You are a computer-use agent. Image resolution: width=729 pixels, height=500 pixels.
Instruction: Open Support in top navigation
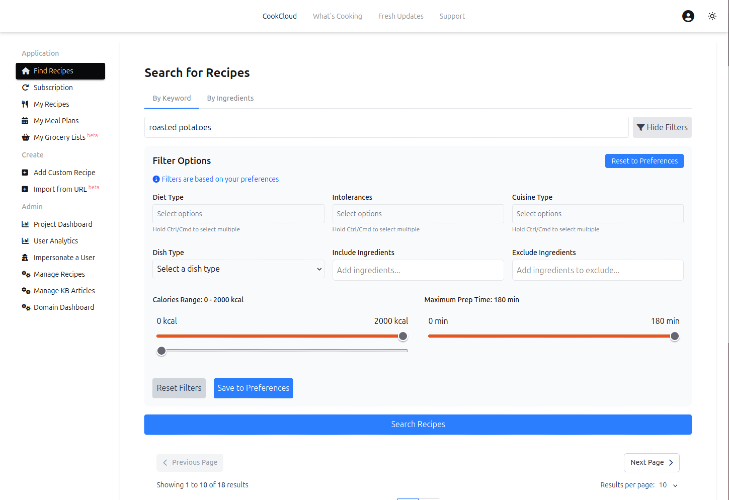(452, 16)
